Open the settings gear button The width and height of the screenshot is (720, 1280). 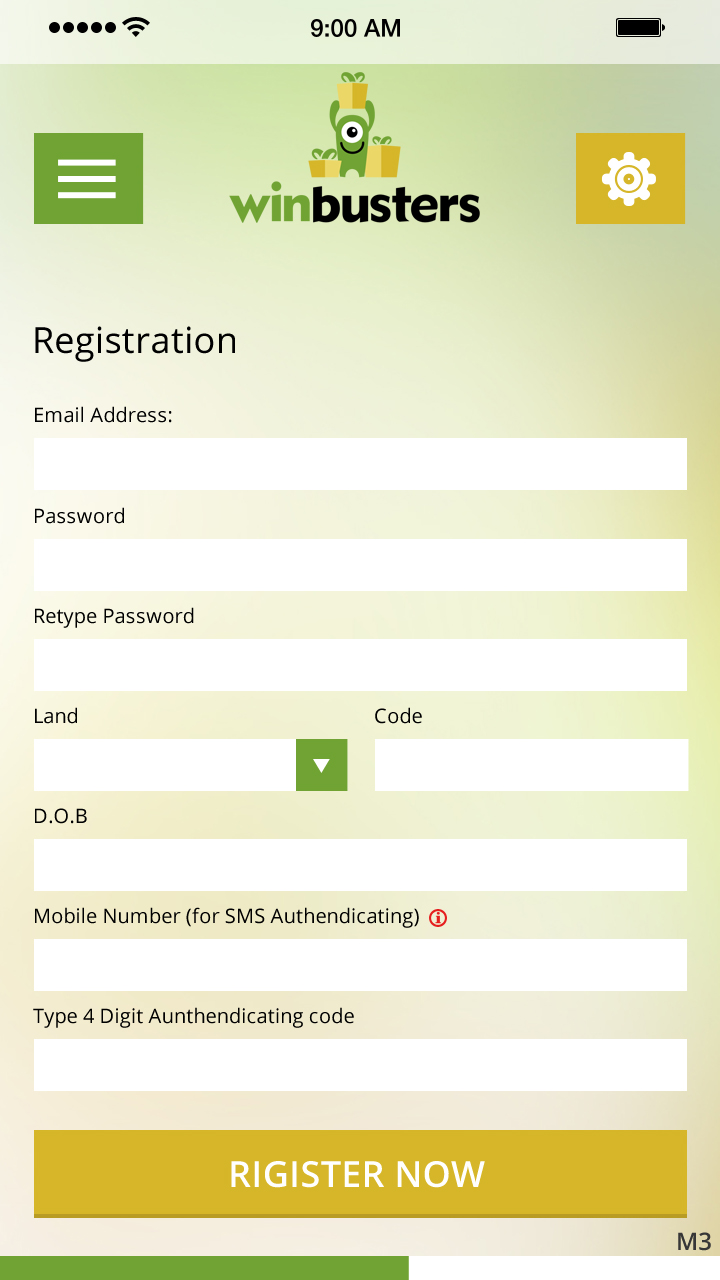tap(630, 178)
